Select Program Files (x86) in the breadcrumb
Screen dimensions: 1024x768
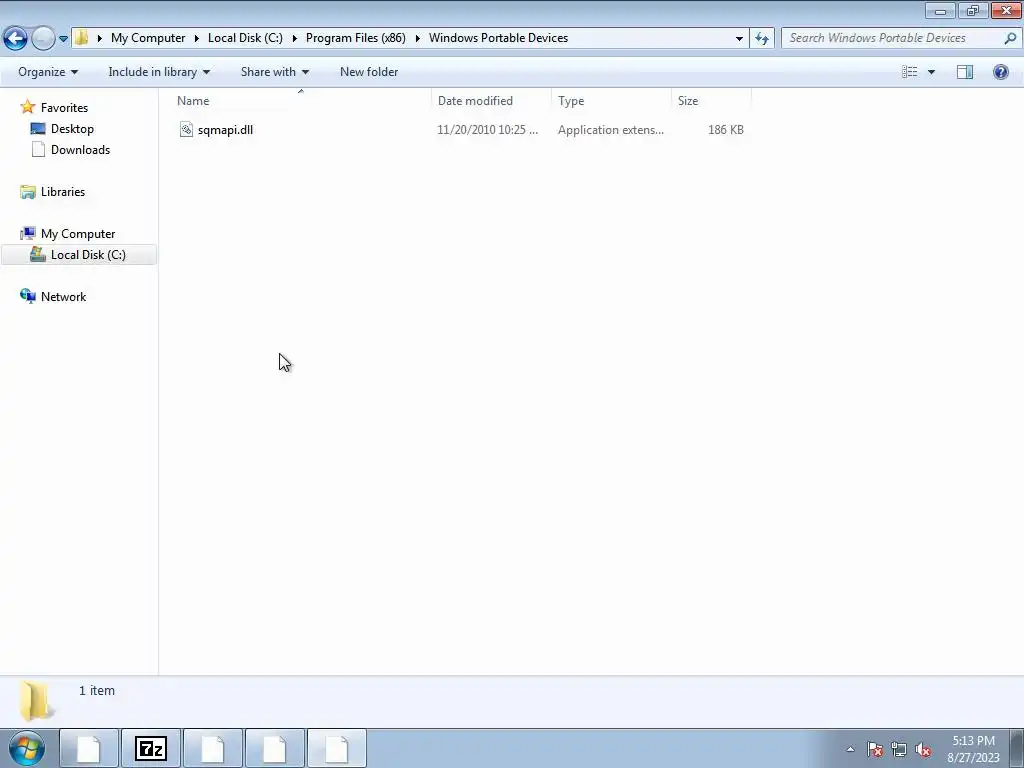point(356,38)
